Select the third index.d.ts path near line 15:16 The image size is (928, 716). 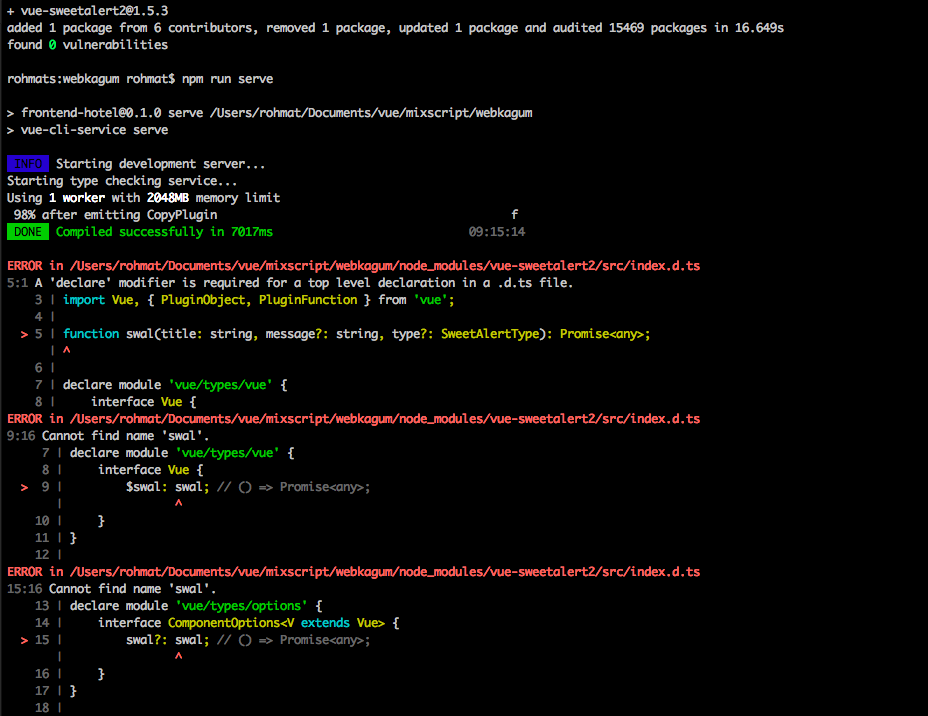pyautogui.click(x=380, y=571)
